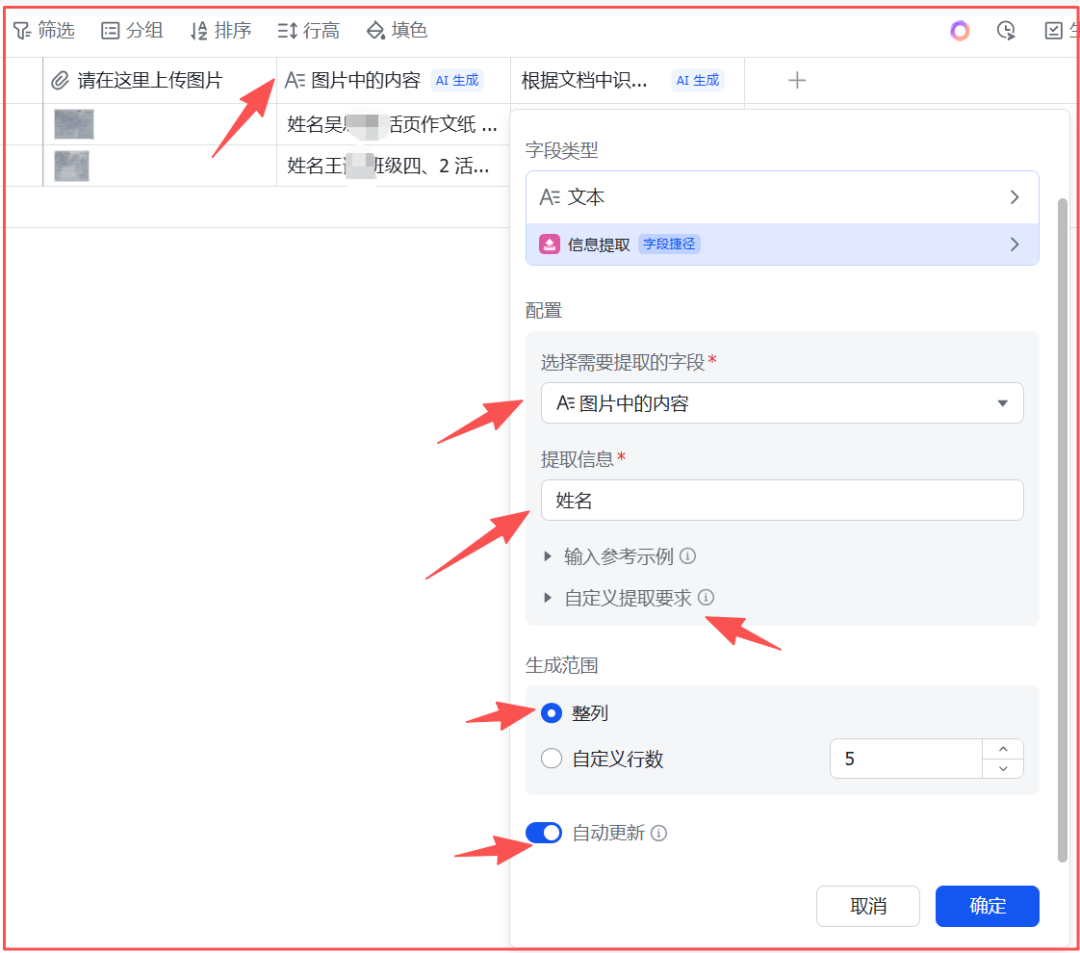Viewport: 1080px width, 953px height.
Task: Select the 整列 generation range option
Action: (551, 713)
